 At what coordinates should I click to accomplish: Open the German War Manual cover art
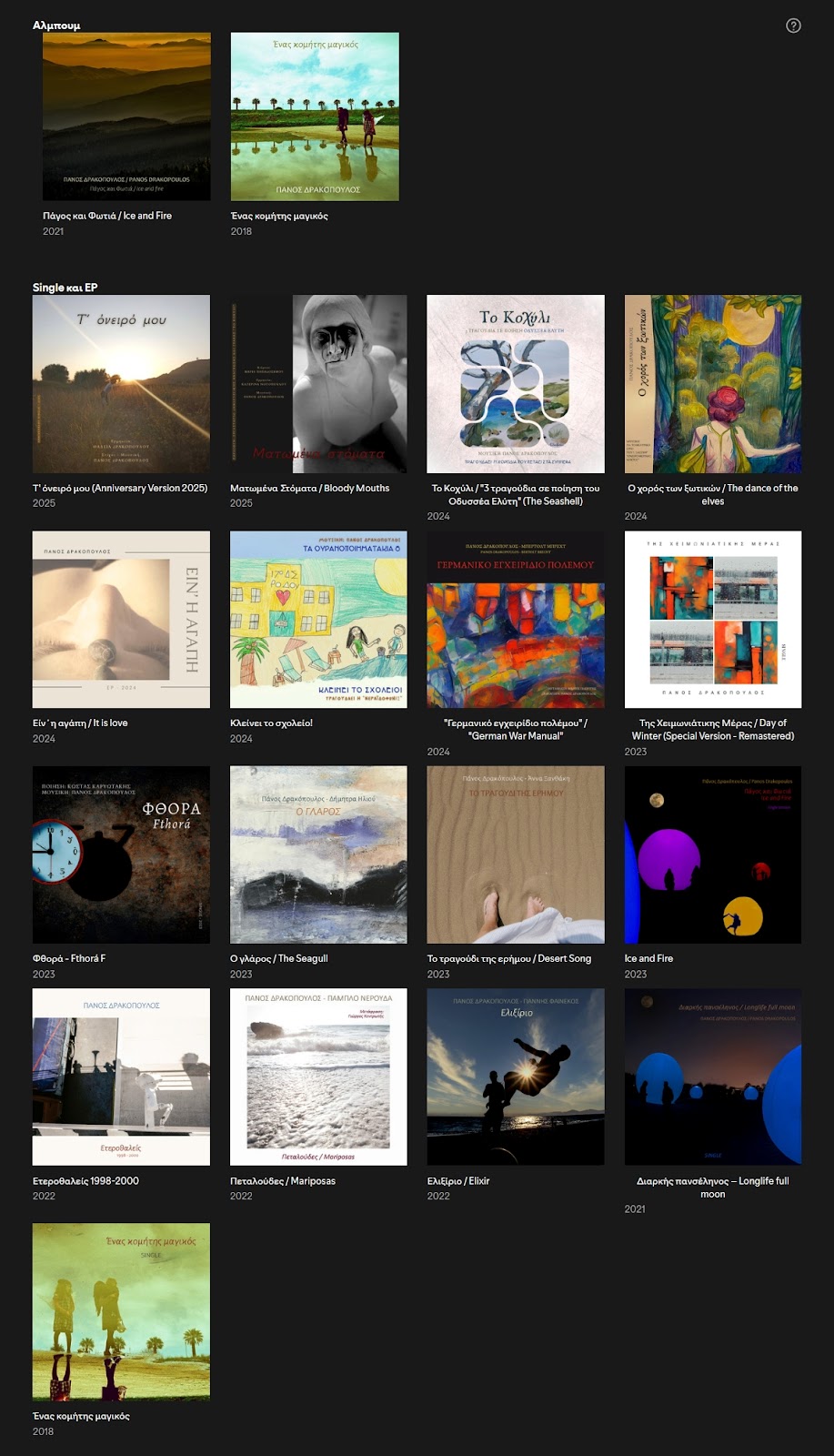pyautogui.click(x=516, y=620)
